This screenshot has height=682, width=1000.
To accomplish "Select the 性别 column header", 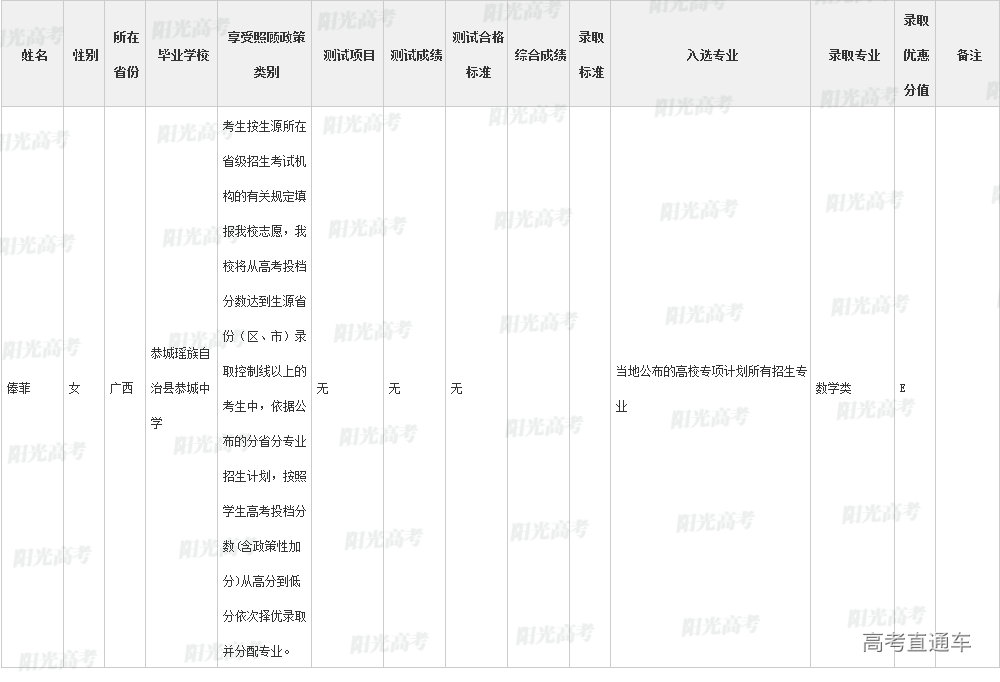I will 85,55.
